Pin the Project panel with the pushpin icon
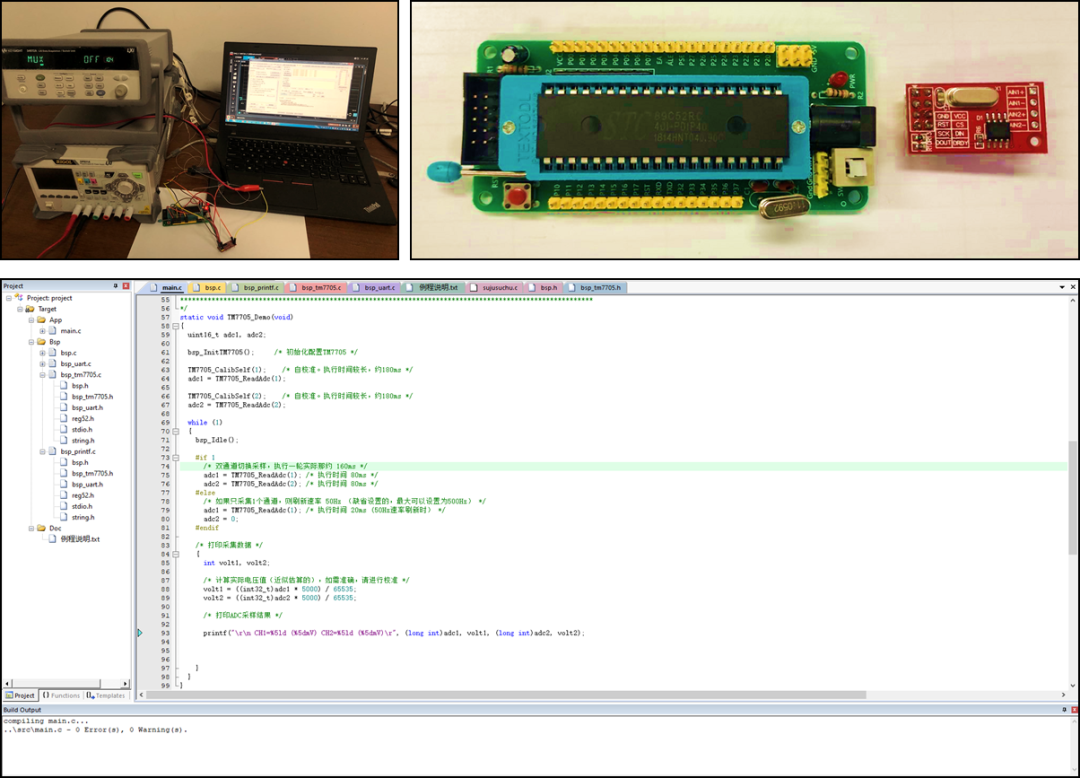 click(x=116, y=286)
